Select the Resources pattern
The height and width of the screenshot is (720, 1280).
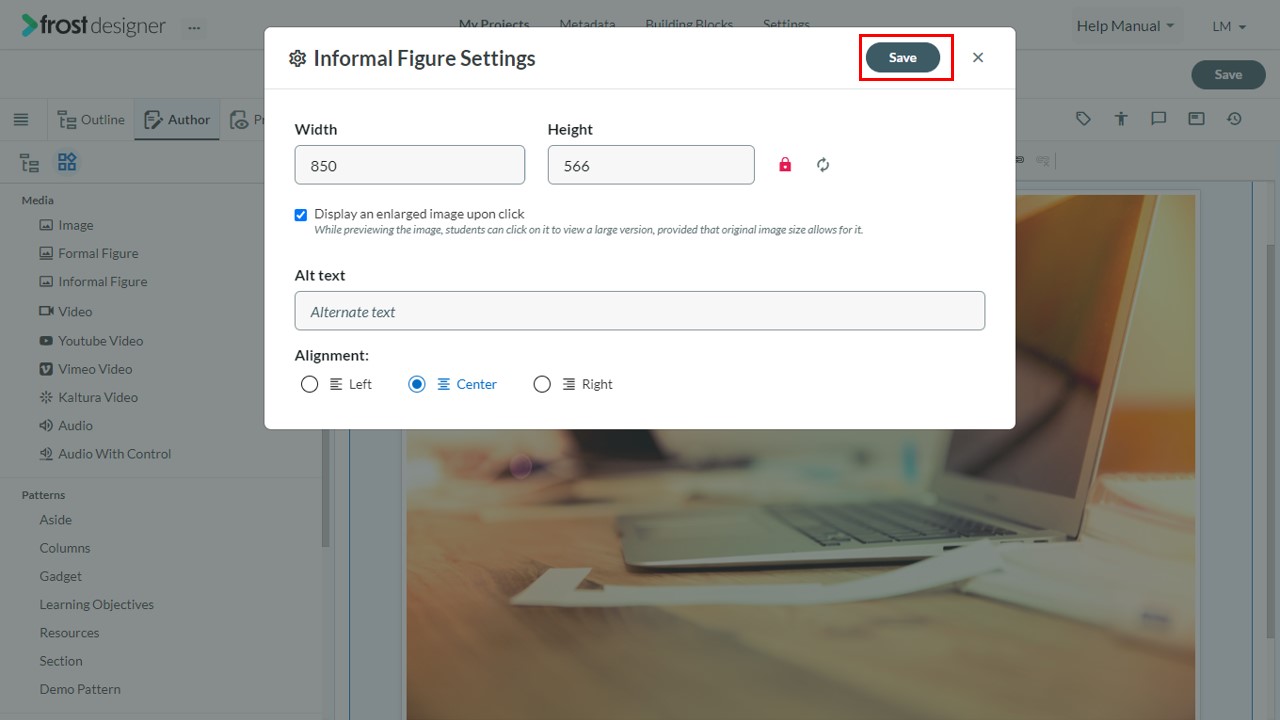69,633
